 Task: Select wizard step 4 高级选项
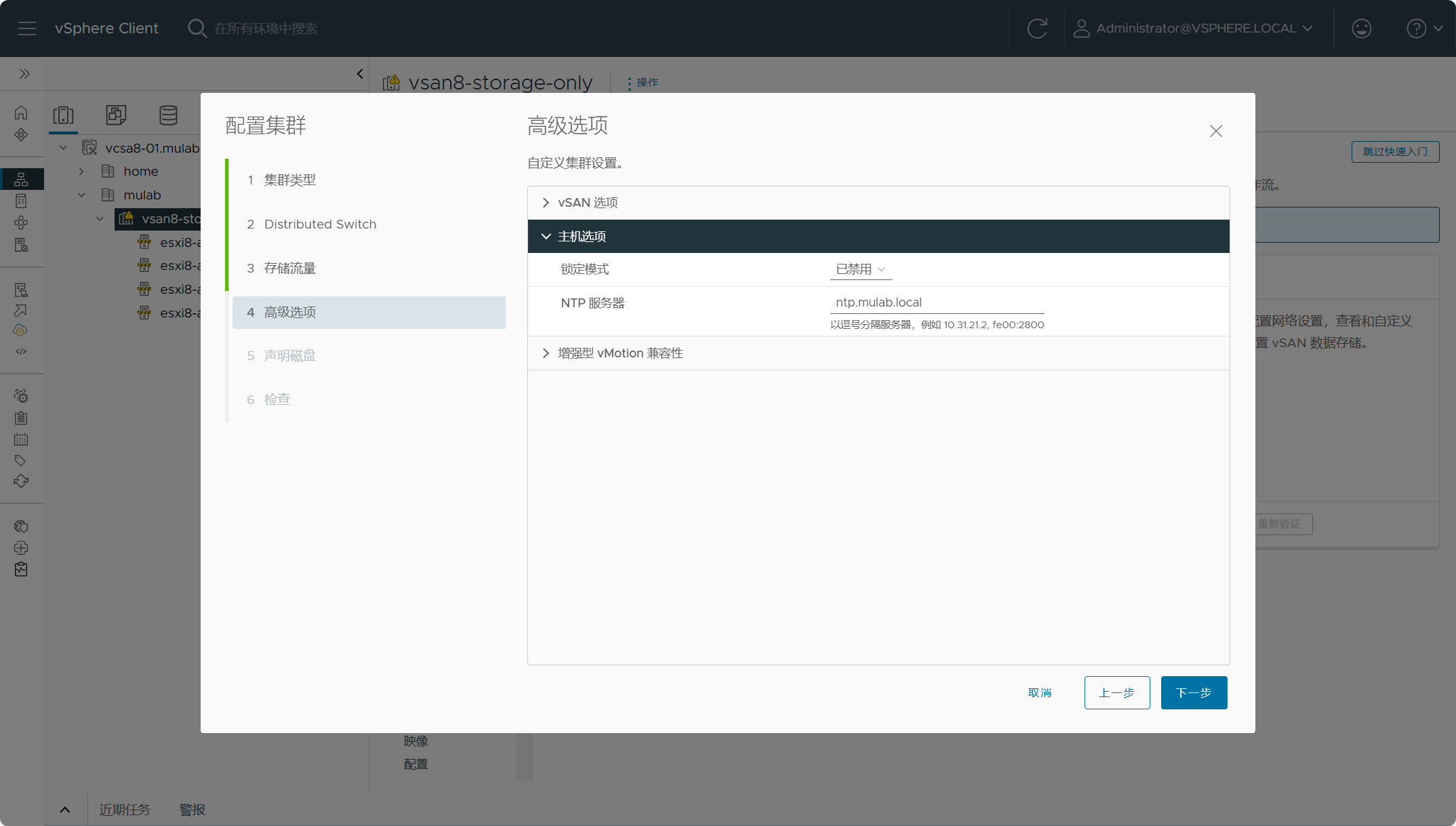click(x=369, y=313)
